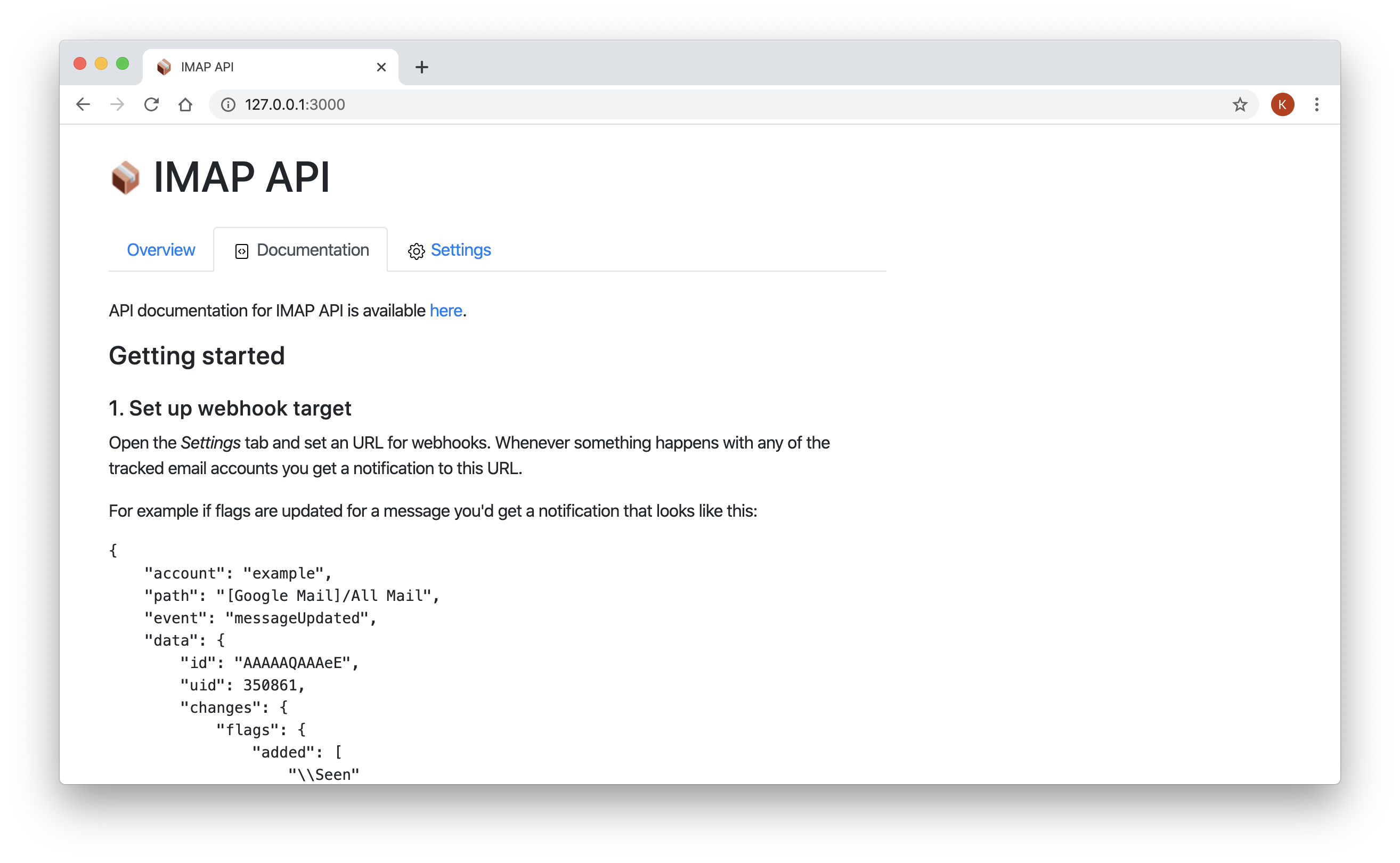This screenshot has height=863, width=1400.
Task: Click the "added": [ code line
Action: point(297,752)
